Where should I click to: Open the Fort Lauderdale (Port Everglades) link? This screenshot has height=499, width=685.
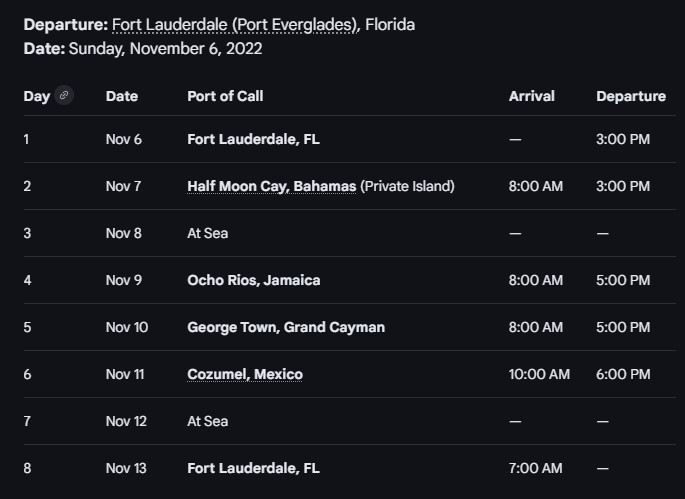(x=235, y=24)
